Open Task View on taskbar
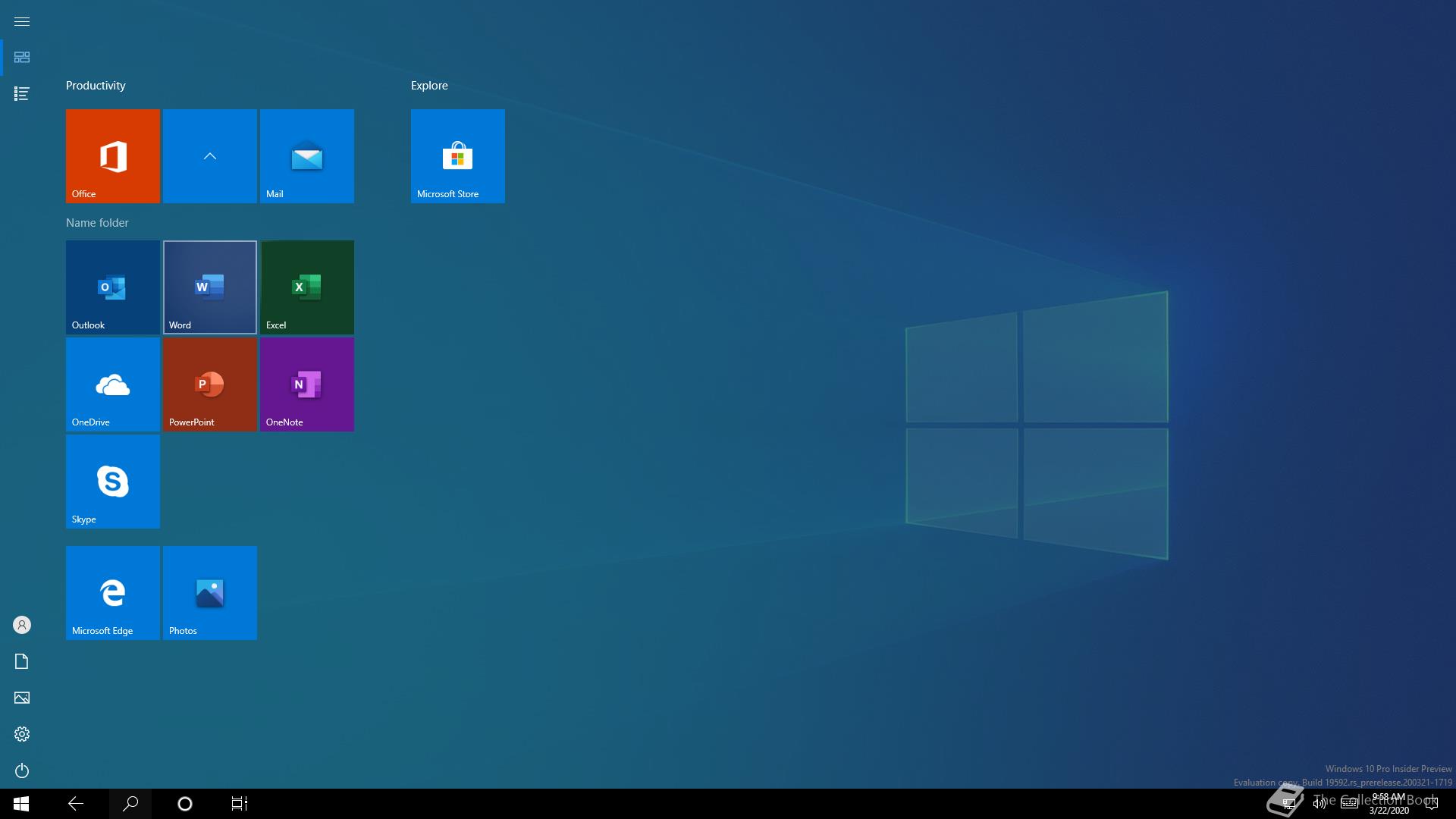Image resolution: width=1456 pixels, height=819 pixels. tap(240, 804)
